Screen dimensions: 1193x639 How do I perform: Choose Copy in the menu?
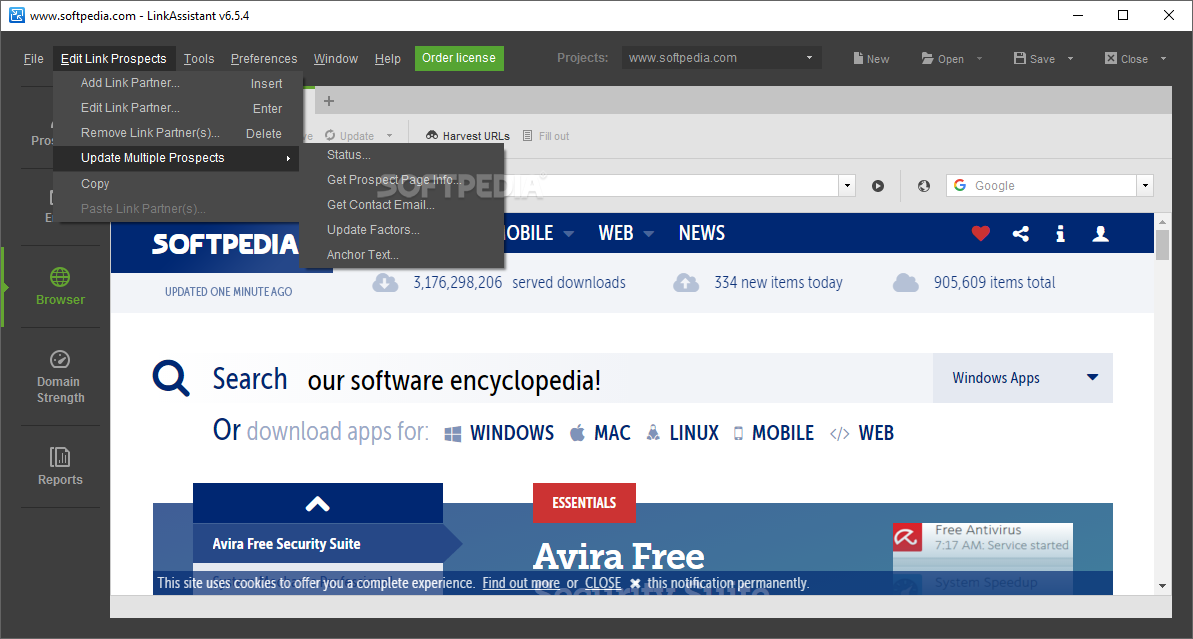coord(178,183)
